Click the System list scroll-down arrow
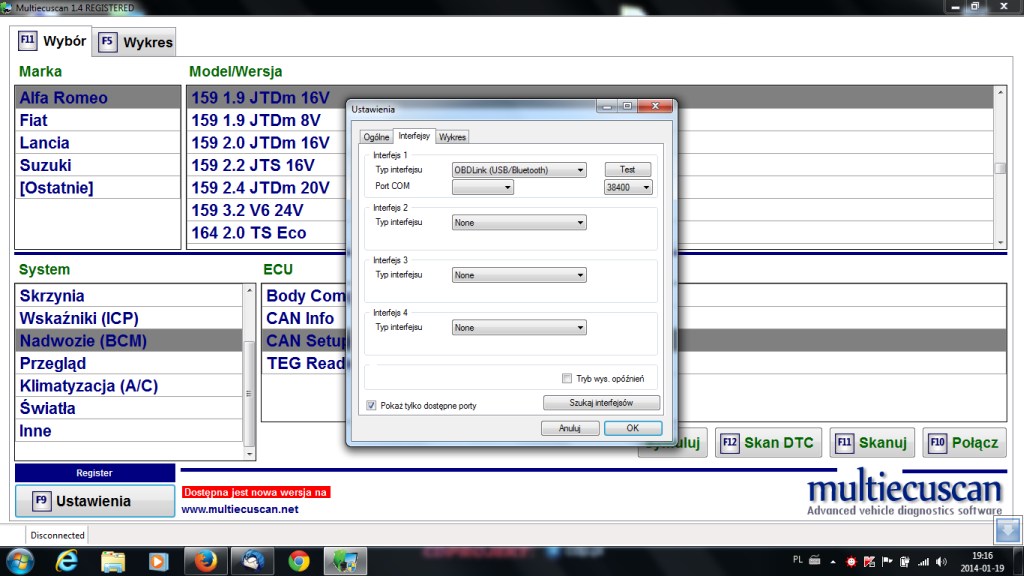The width and height of the screenshot is (1024, 576). (249, 453)
